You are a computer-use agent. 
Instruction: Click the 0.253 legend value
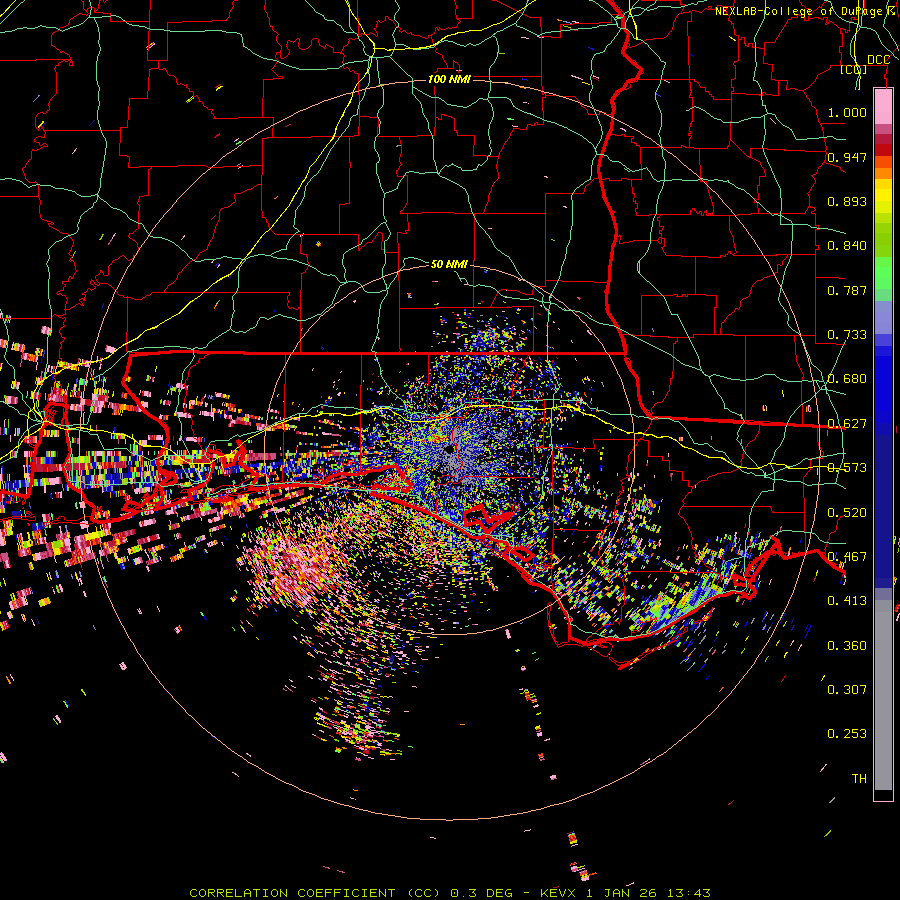[x=847, y=734]
